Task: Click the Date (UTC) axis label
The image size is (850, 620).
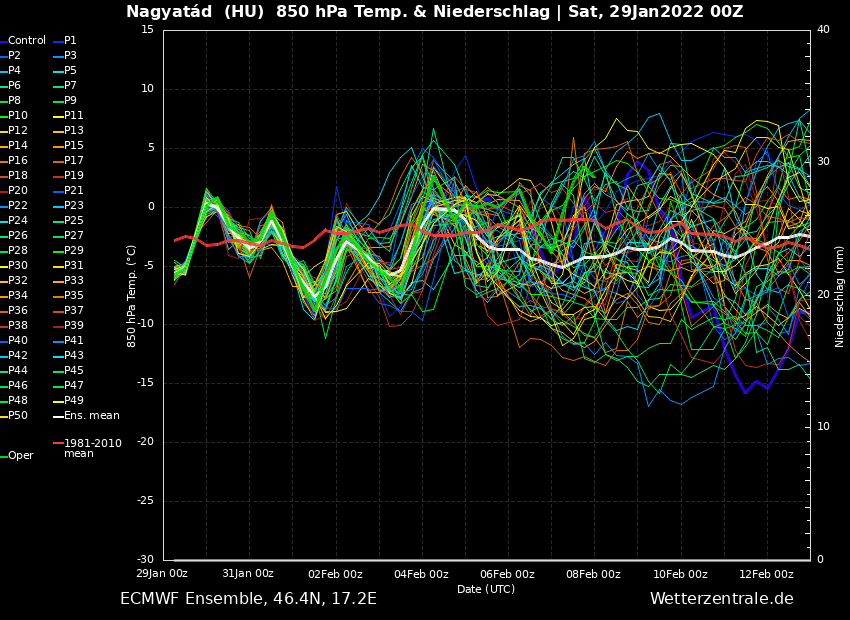Action: pos(486,590)
